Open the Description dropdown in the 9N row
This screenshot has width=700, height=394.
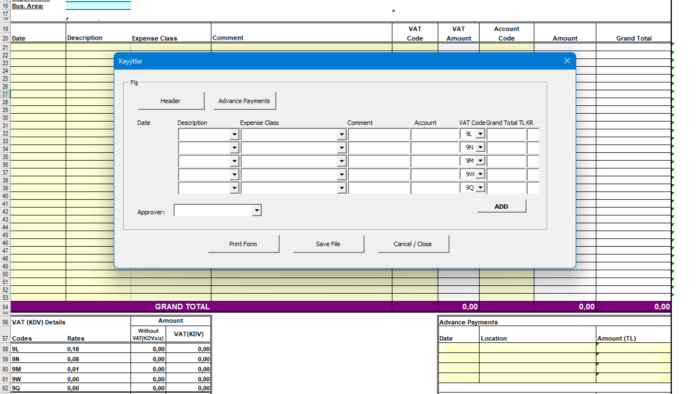[234, 148]
